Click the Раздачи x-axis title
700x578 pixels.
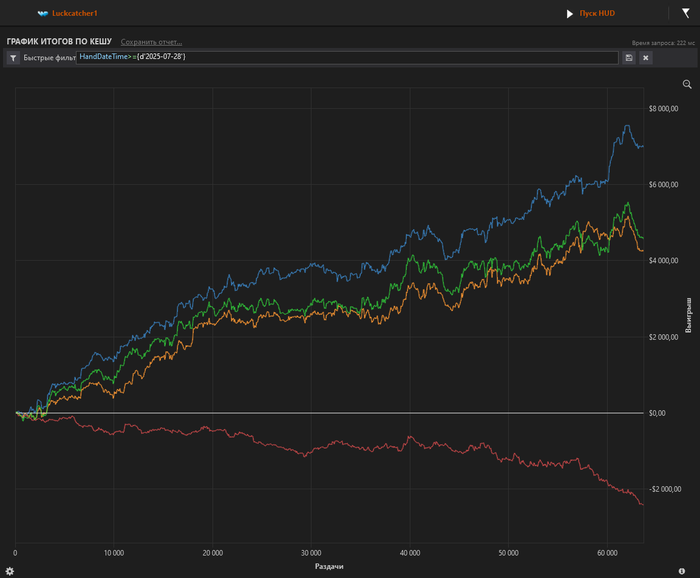tap(329, 566)
